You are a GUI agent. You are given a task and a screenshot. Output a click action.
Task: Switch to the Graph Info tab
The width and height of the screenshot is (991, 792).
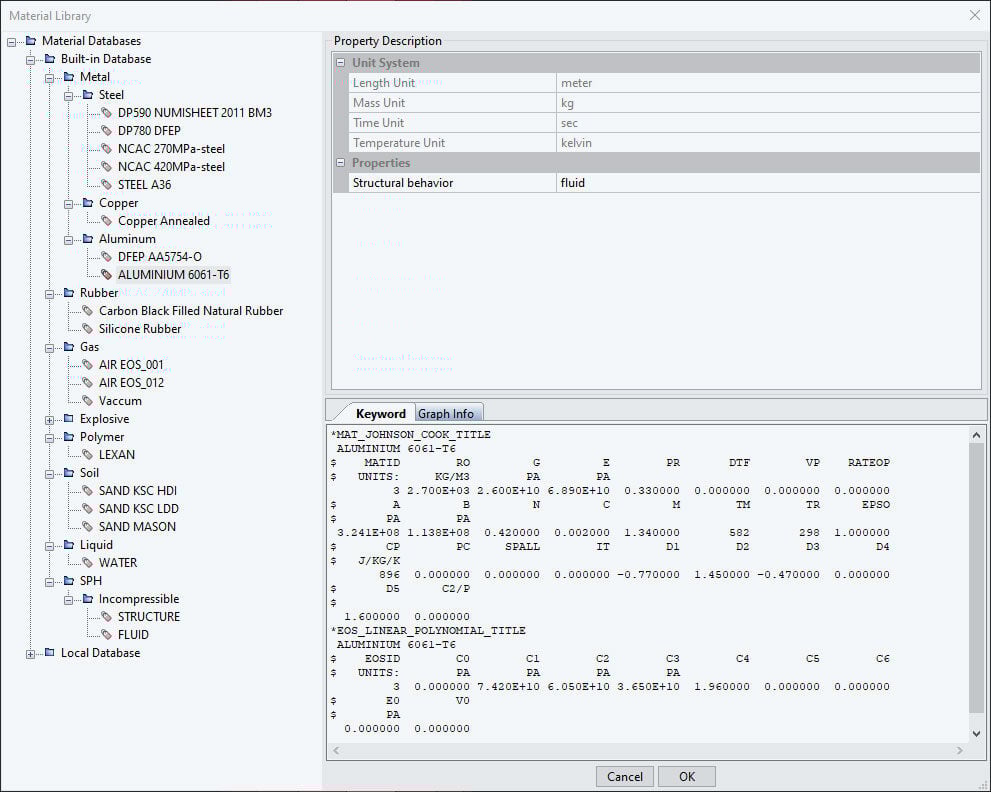[x=448, y=412]
